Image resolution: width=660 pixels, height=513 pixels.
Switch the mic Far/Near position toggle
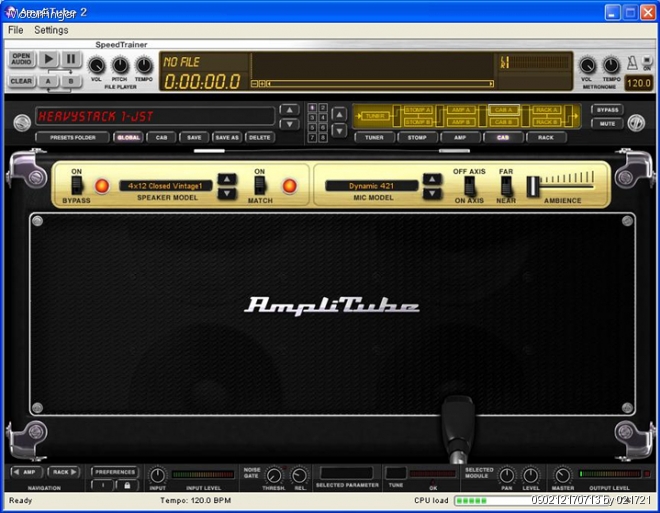[x=506, y=186]
